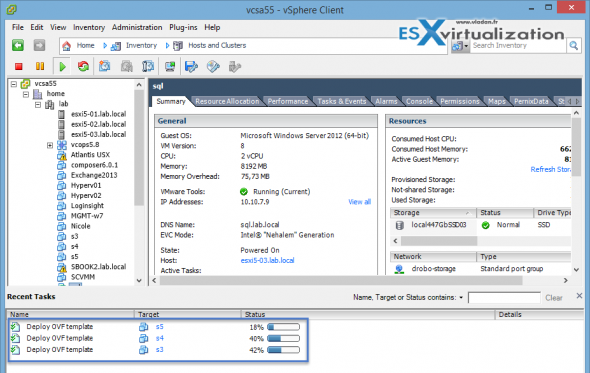Sort by the Storage column header
590x373 pixels.
coord(433,213)
